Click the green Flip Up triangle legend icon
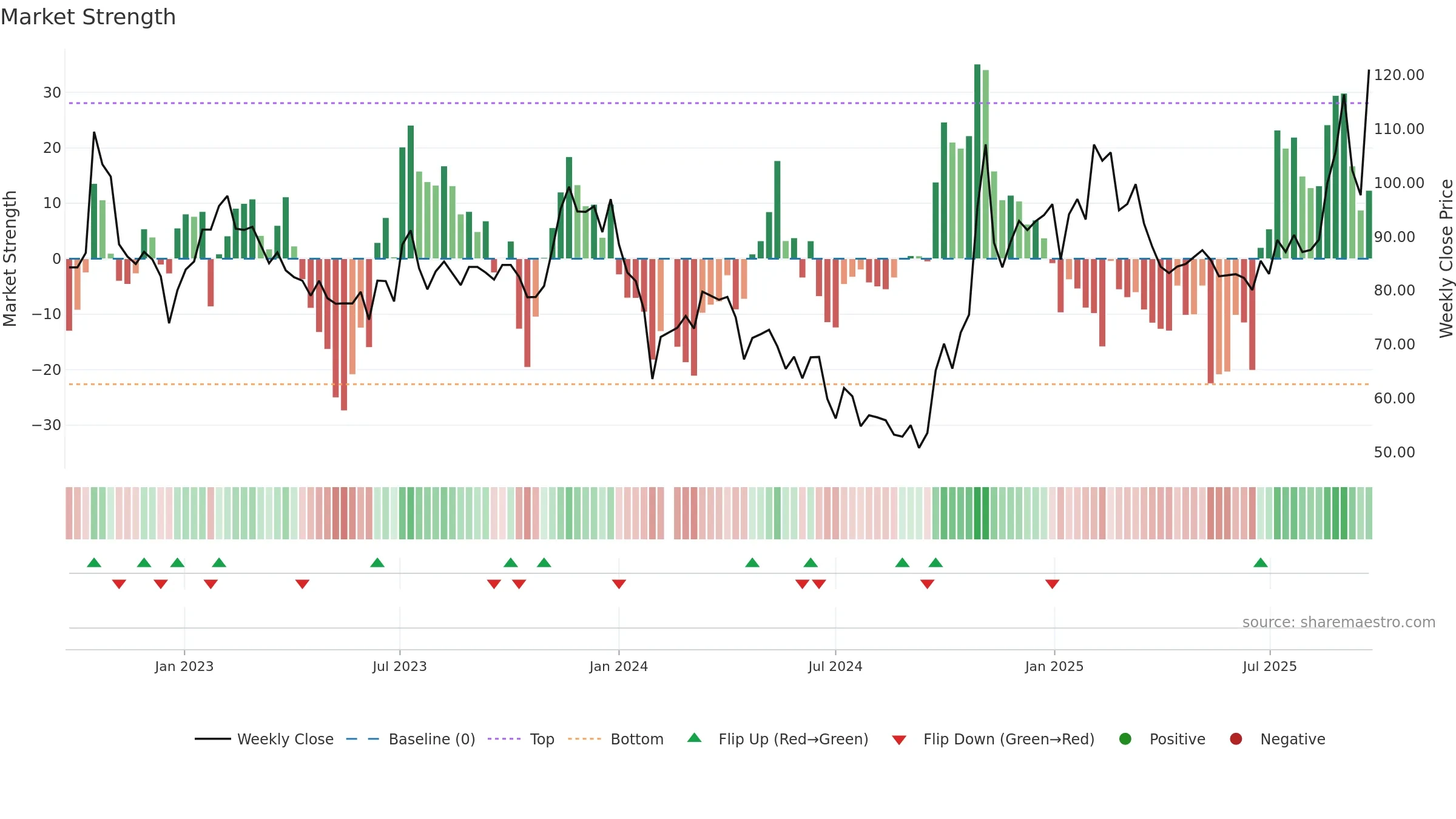This screenshot has width=1456, height=819. [695, 738]
